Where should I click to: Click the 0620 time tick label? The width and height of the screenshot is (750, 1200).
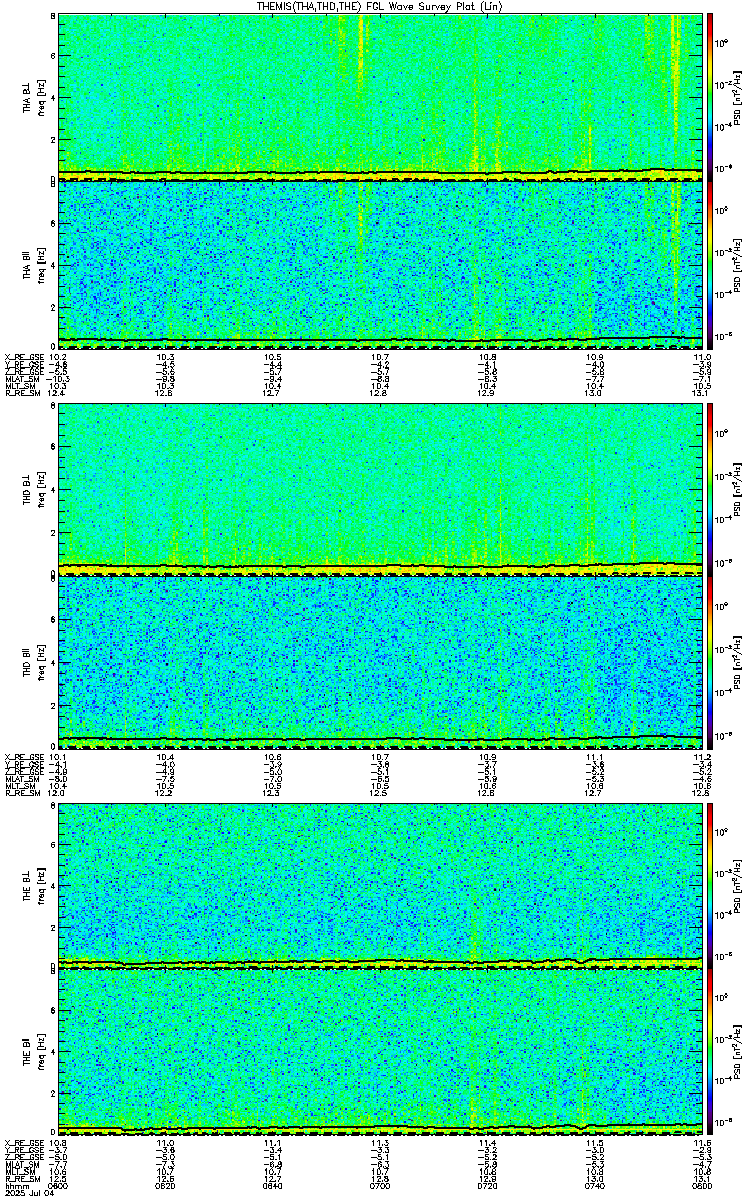(x=165, y=1185)
